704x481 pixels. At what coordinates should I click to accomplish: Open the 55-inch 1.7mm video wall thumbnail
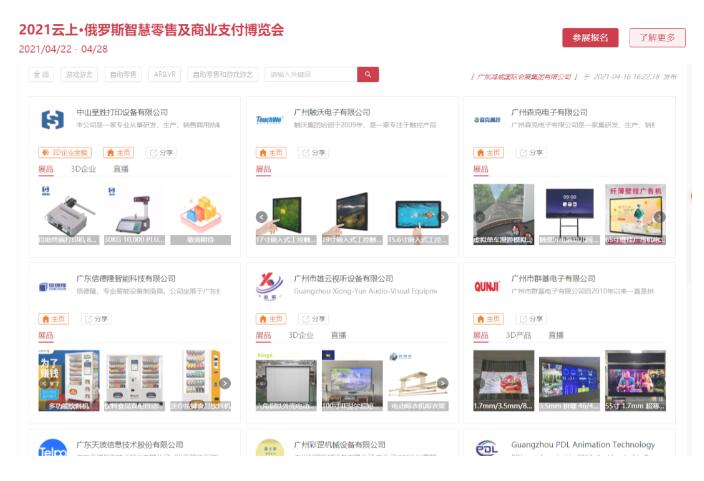pos(635,381)
